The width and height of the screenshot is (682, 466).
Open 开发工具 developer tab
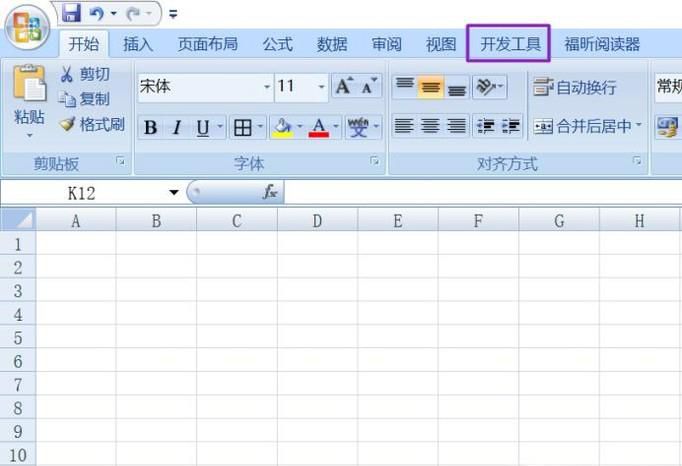[x=508, y=44]
